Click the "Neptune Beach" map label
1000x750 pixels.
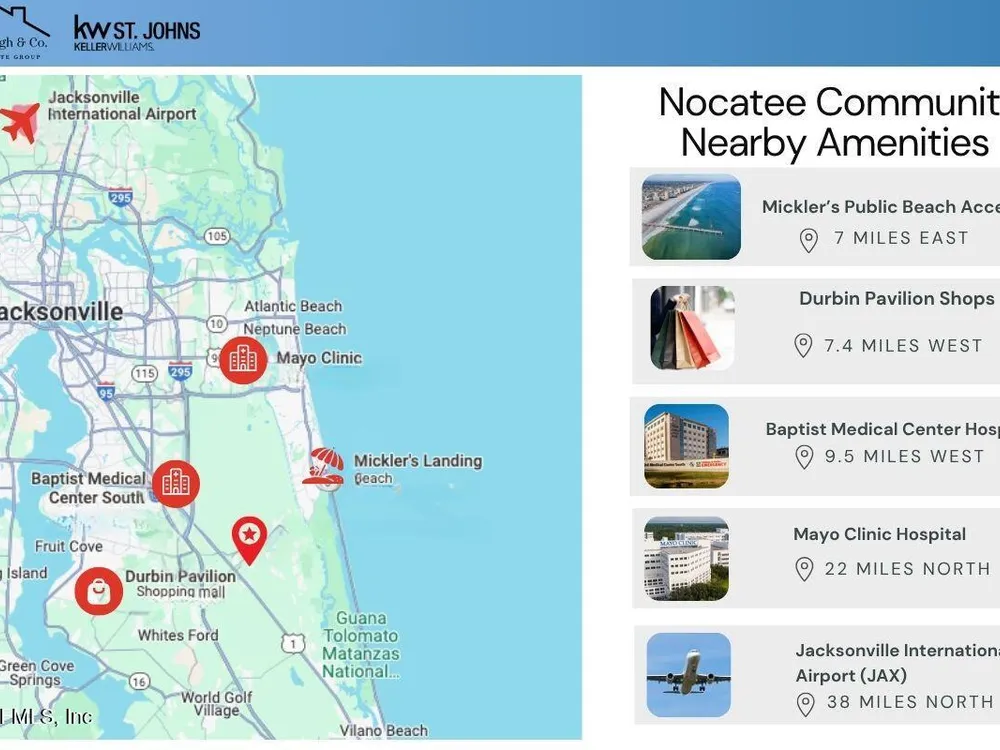(x=295, y=329)
